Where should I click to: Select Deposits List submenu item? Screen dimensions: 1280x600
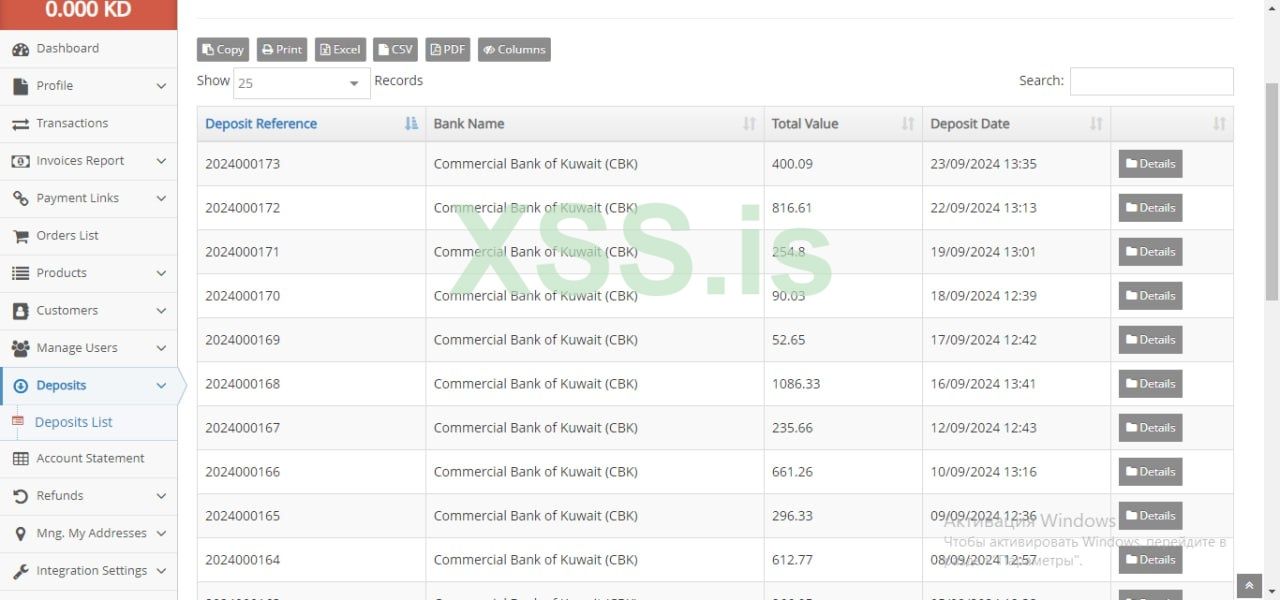89,422
